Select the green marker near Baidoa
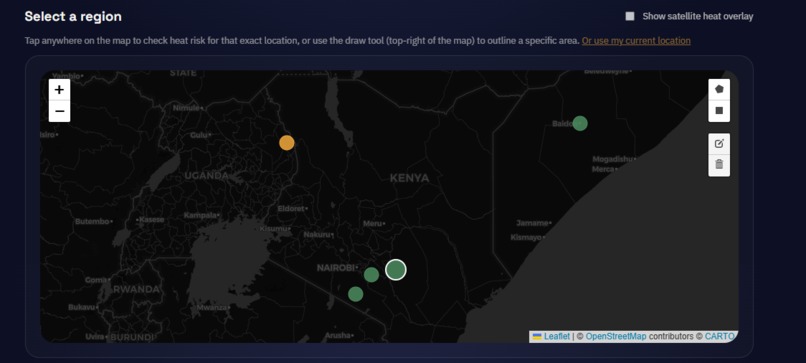This screenshot has width=806, height=363. coord(580,123)
